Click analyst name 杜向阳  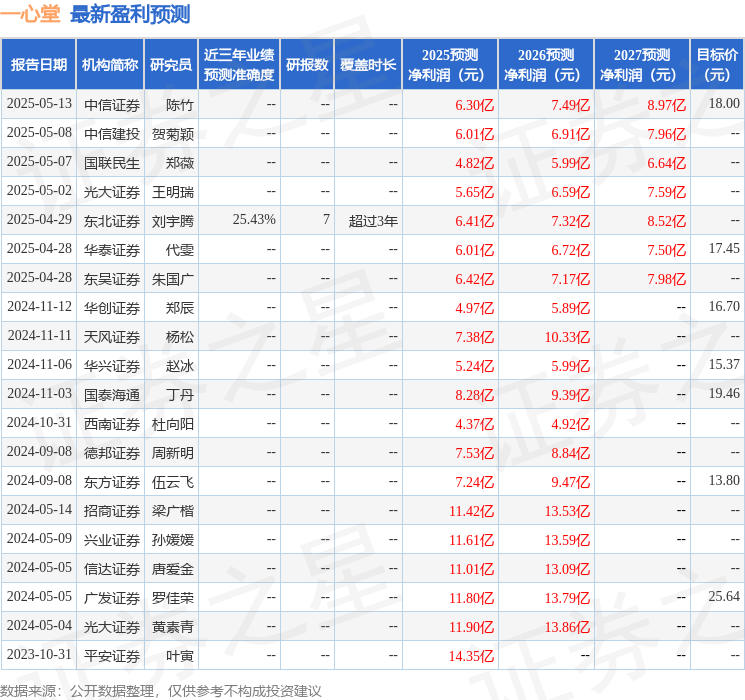click(173, 423)
